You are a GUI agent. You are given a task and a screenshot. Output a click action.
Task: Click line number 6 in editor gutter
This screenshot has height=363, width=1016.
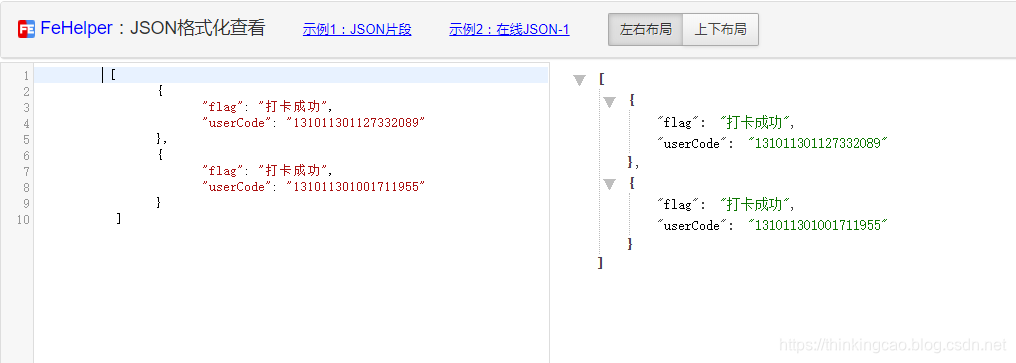(x=26, y=156)
